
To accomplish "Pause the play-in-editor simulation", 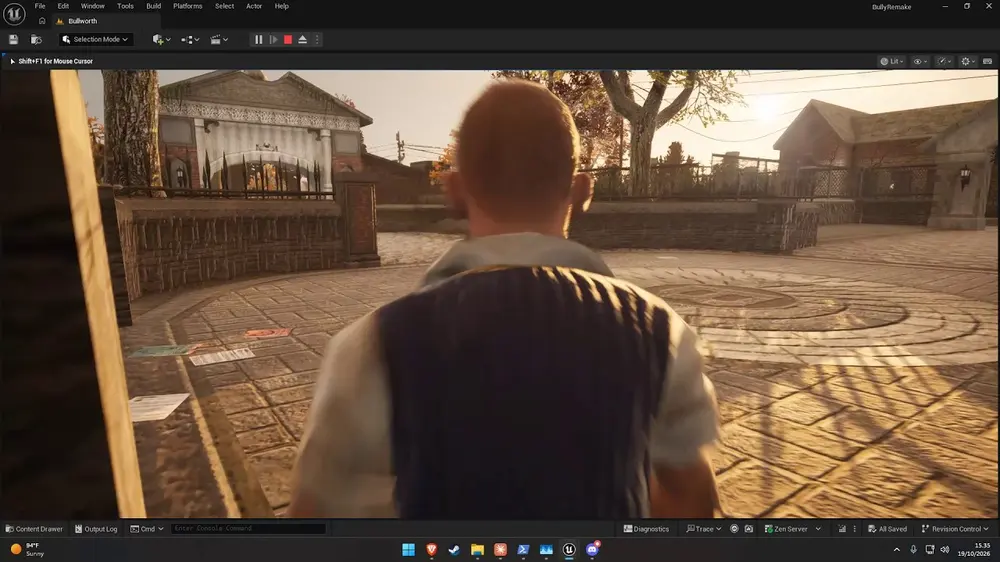I will (x=258, y=40).
